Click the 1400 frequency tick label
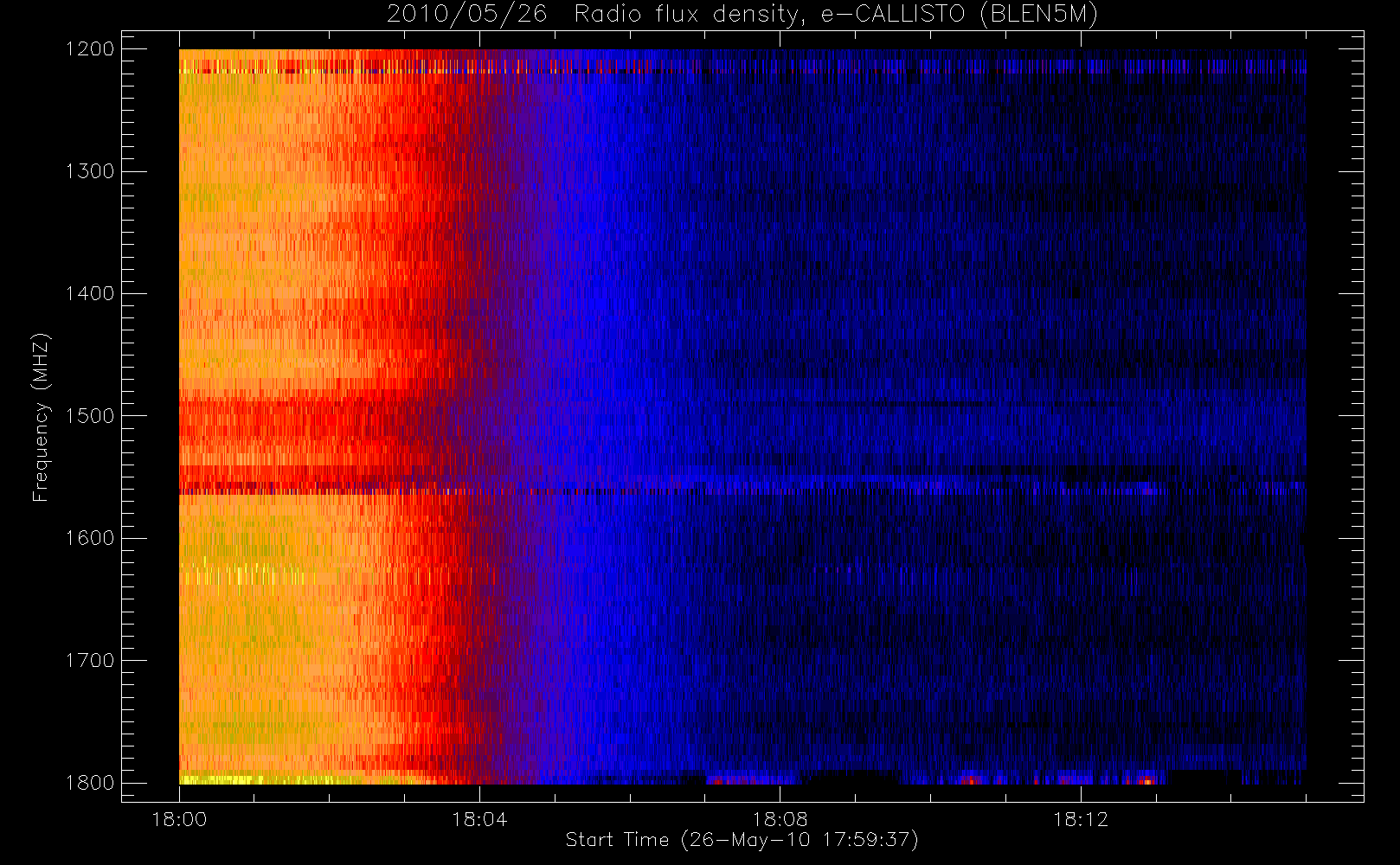The image size is (1400, 865). [x=90, y=294]
